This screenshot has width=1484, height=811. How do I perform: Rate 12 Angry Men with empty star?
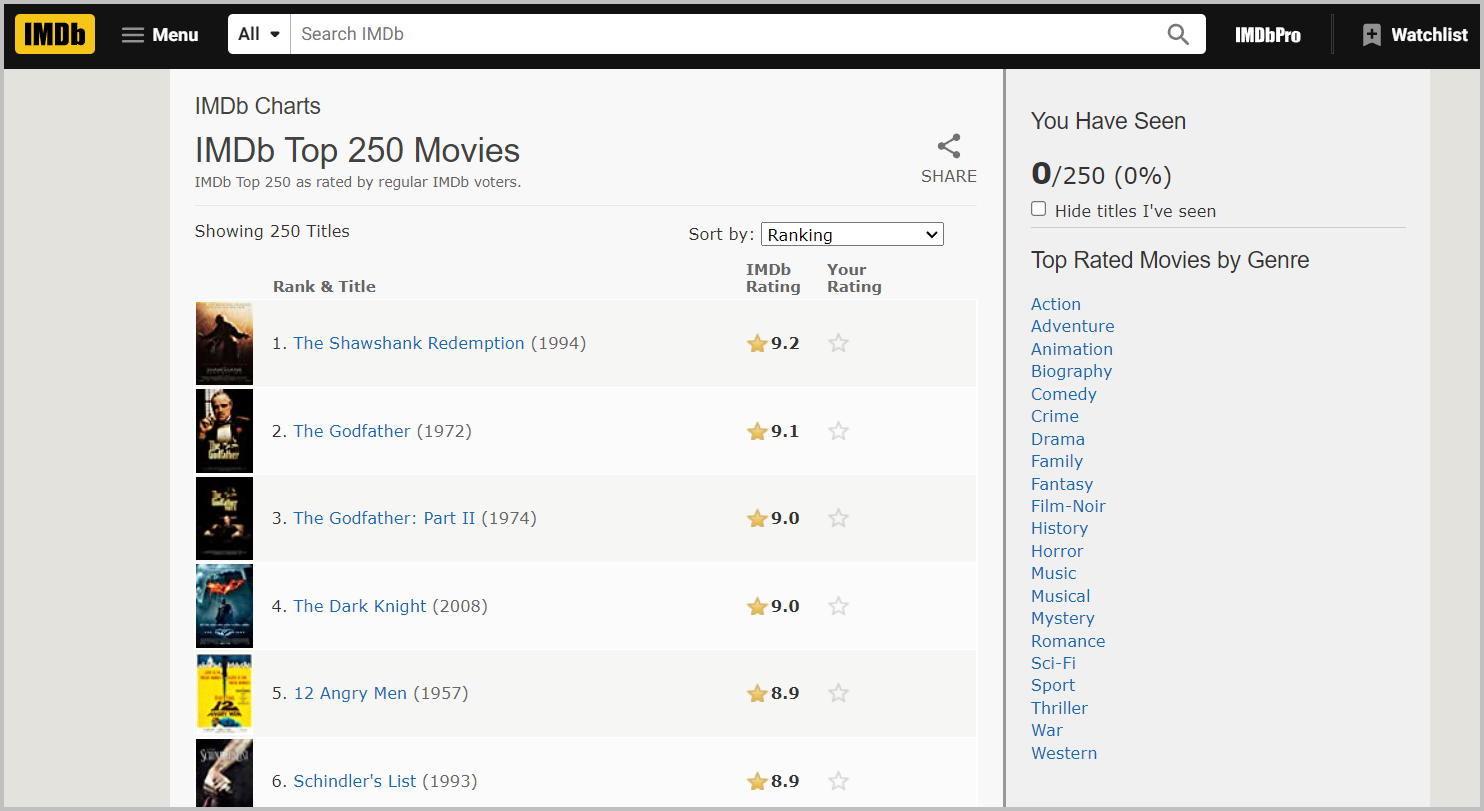click(x=839, y=693)
